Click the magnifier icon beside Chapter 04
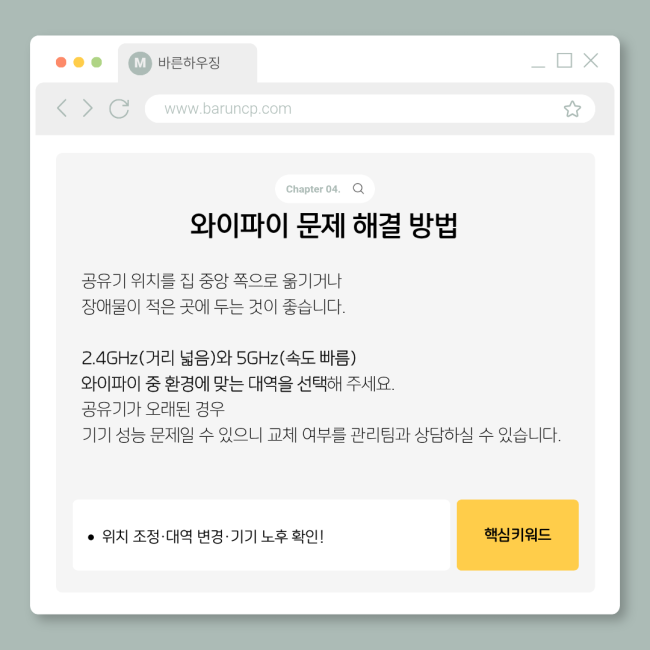The width and height of the screenshot is (650, 650). (x=358, y=189)
